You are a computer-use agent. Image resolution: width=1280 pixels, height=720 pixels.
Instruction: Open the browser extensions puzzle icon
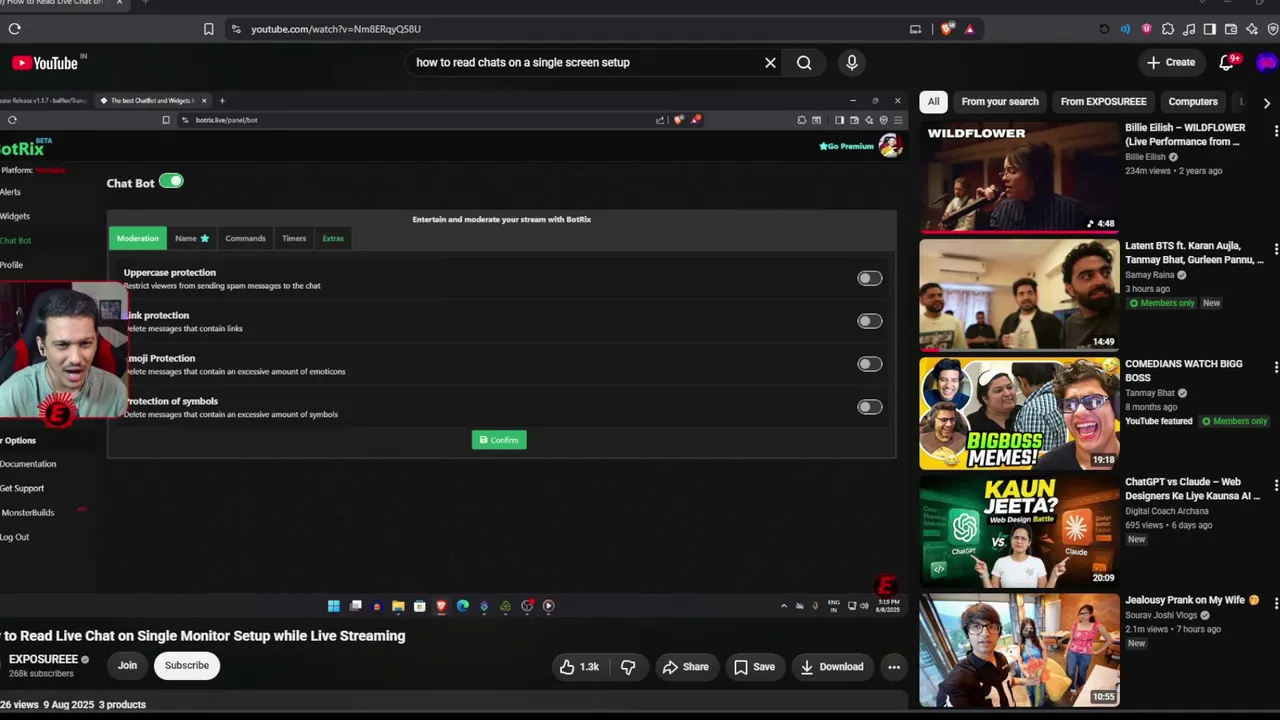(1168, 29)
